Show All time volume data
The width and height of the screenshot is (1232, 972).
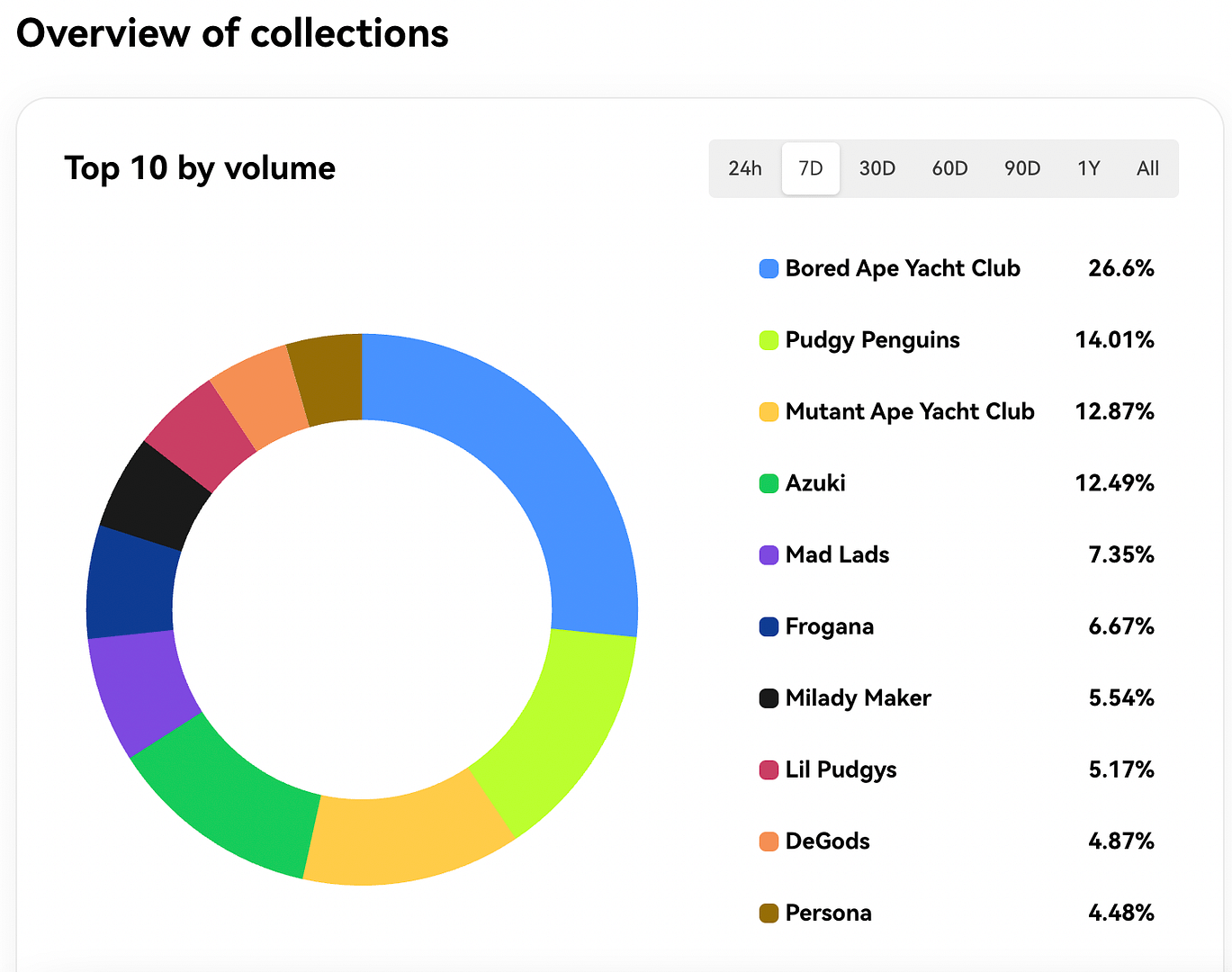click(1147, 168)
